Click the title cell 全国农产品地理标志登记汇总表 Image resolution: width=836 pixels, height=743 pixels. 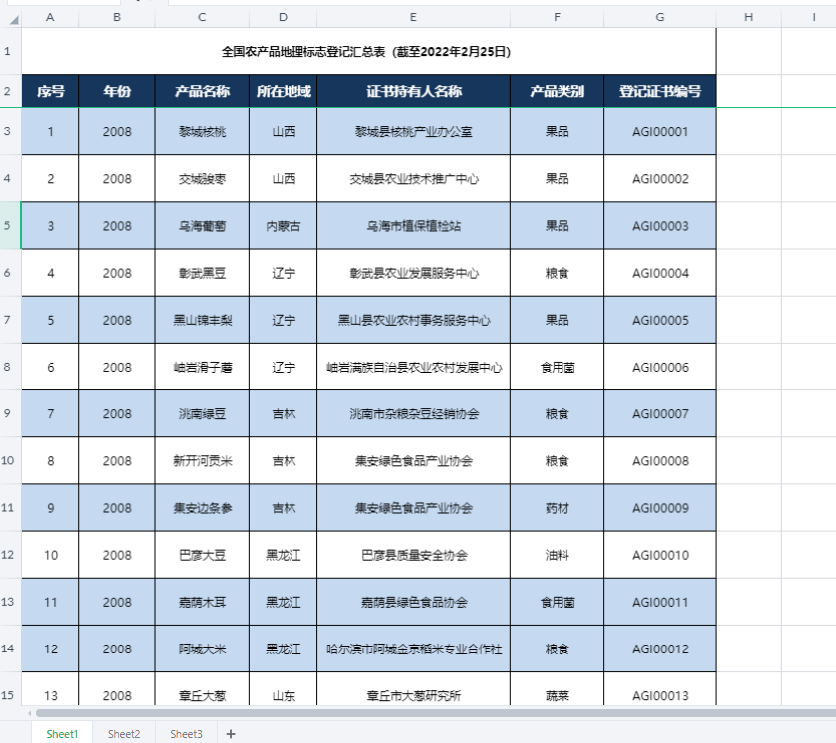[x=368, y=51]
